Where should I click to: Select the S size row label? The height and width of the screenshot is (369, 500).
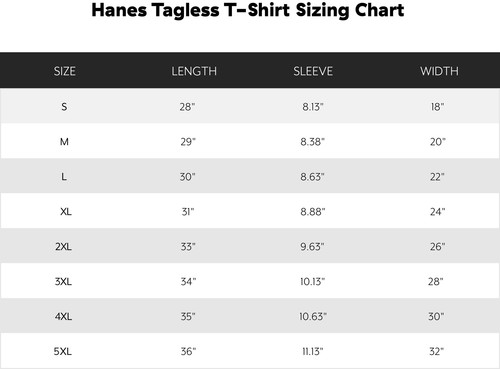[x=64, y=107]
